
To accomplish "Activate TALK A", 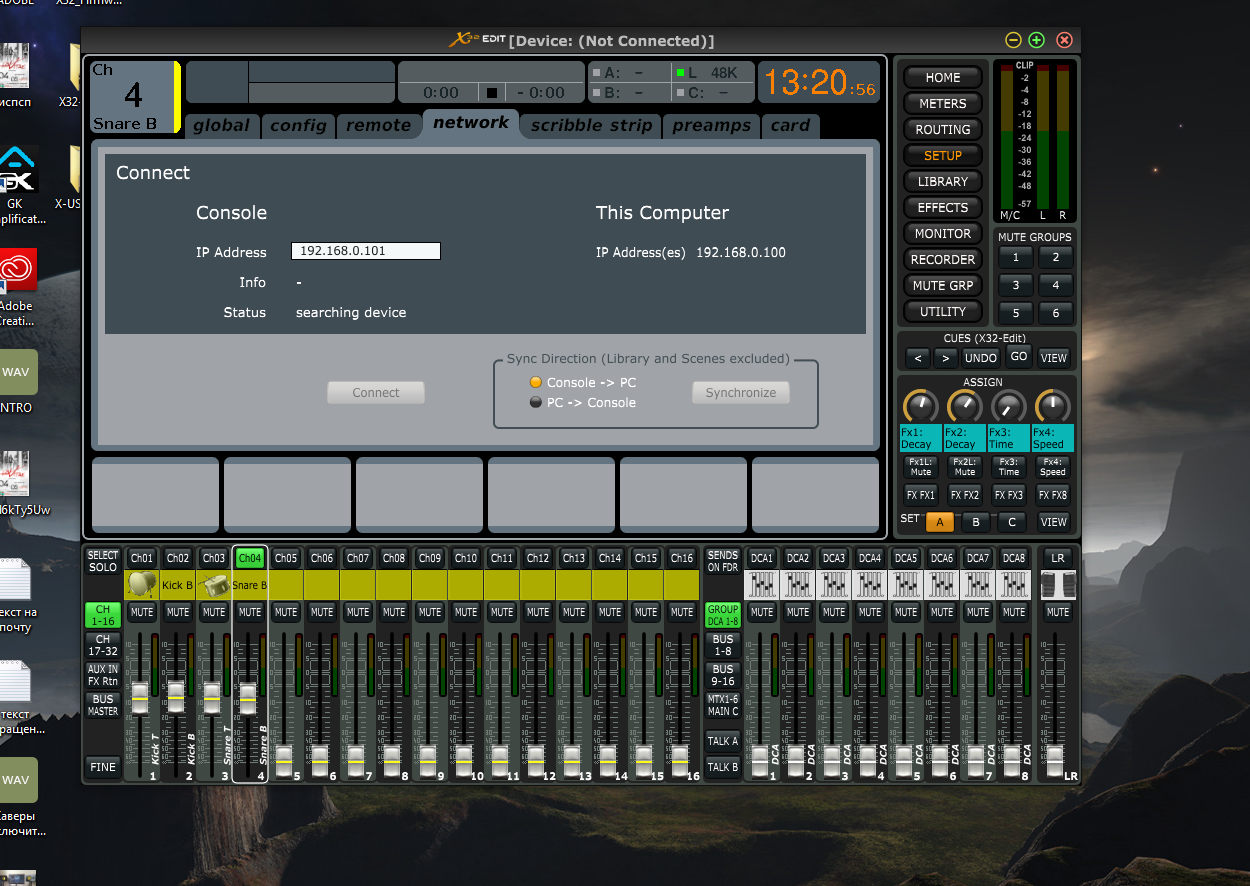I will point(722,741).
